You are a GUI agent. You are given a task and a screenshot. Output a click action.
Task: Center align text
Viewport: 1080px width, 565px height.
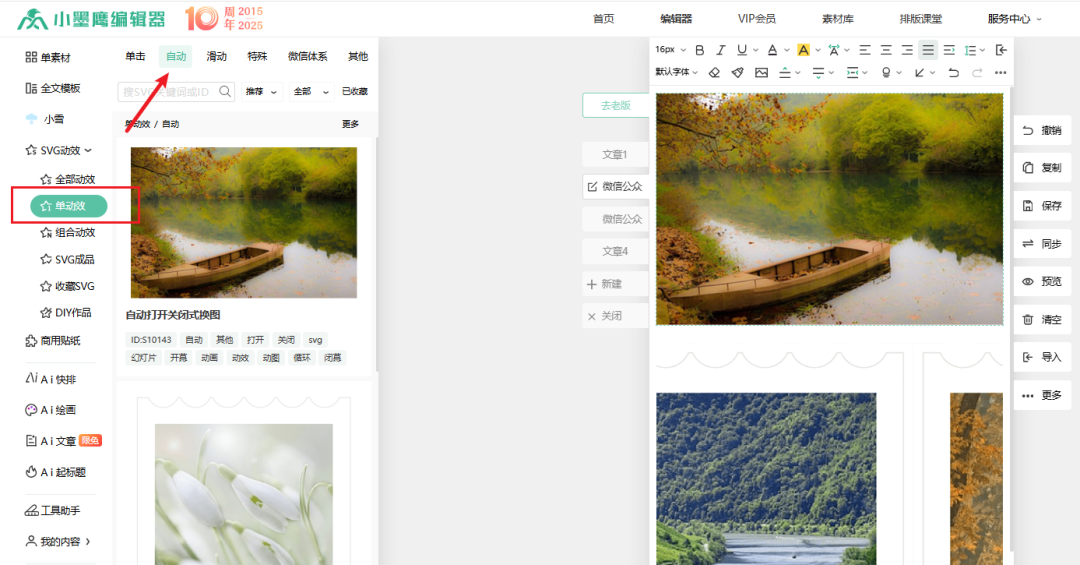pyautogui.click(x=886, y=50)
